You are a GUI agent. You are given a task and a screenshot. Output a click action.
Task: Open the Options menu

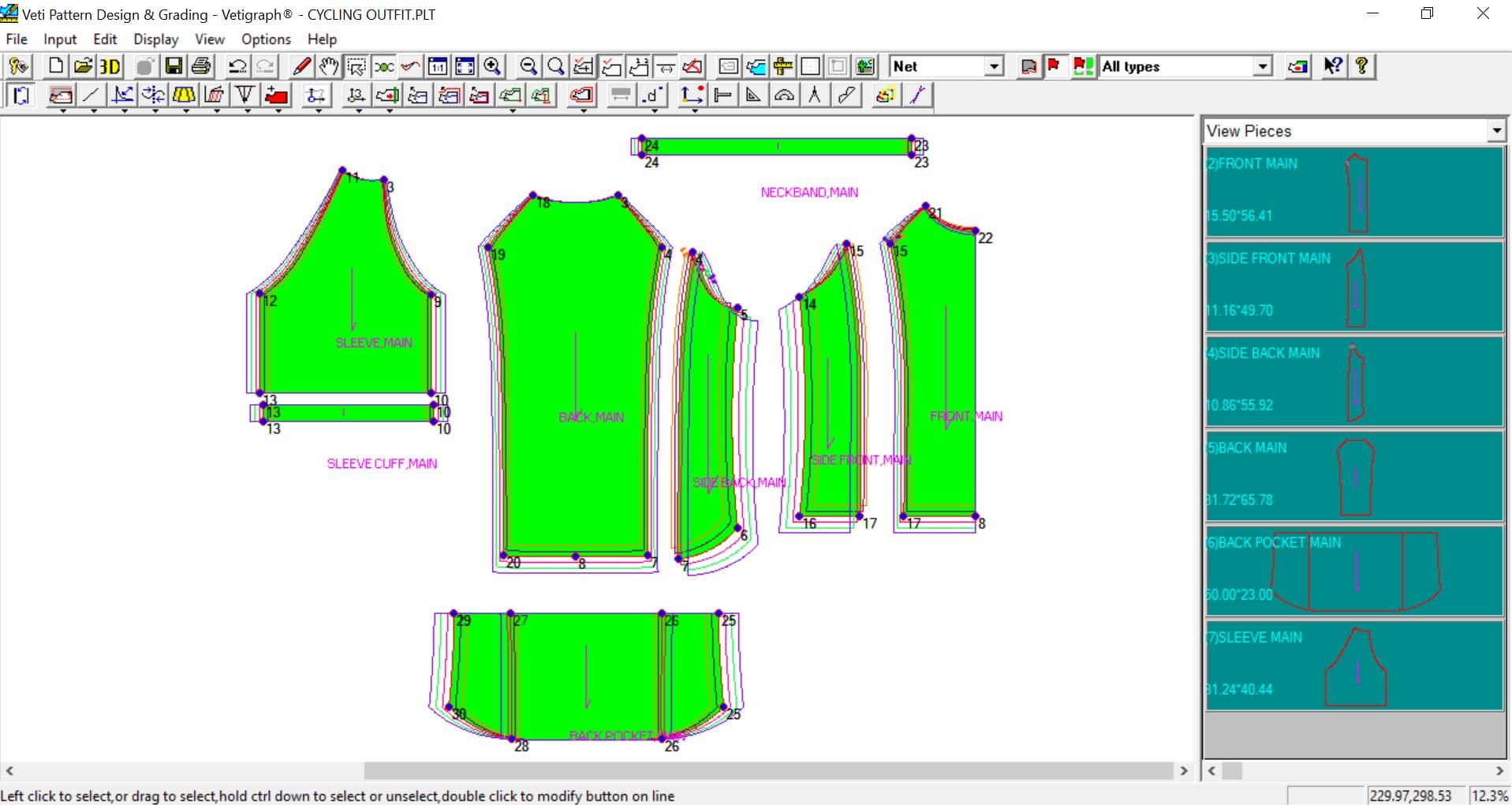tap(265, 39)
